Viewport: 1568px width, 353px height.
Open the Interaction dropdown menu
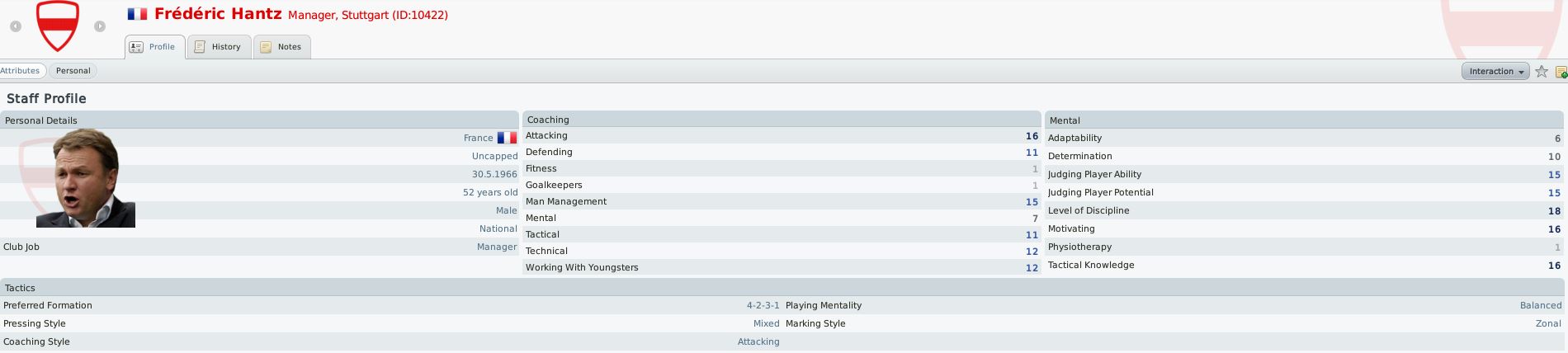[1495, 72]
